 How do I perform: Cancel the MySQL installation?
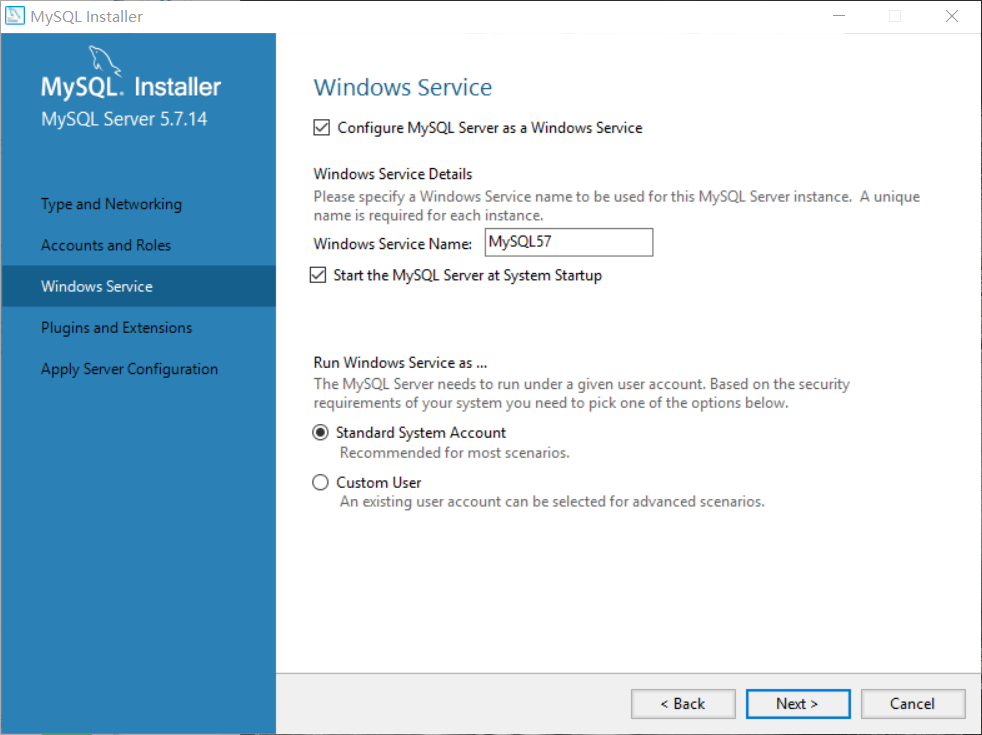(912, 703)
